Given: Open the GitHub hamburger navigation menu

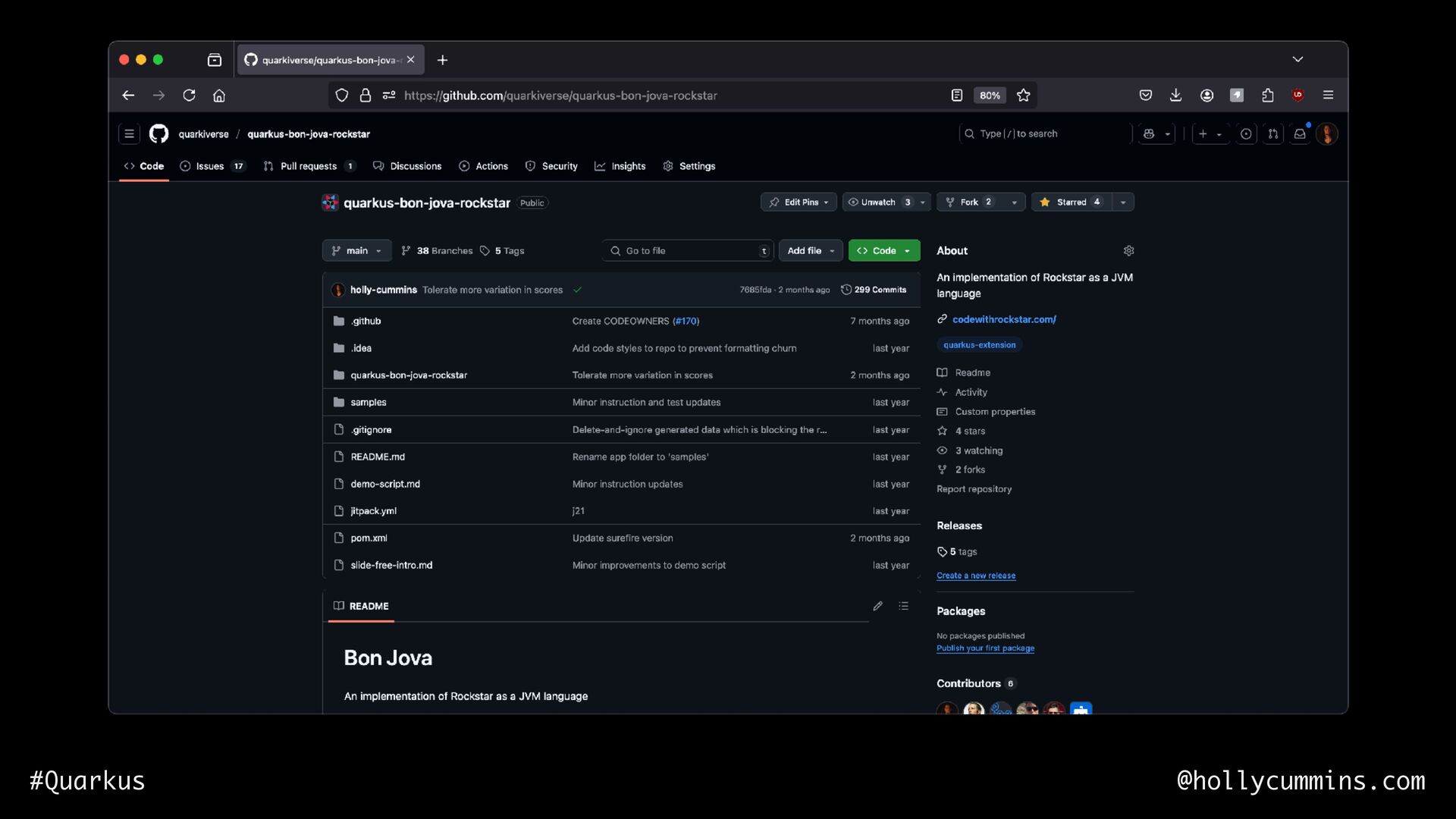Looking at the screenshot, I should coord(129,134).
